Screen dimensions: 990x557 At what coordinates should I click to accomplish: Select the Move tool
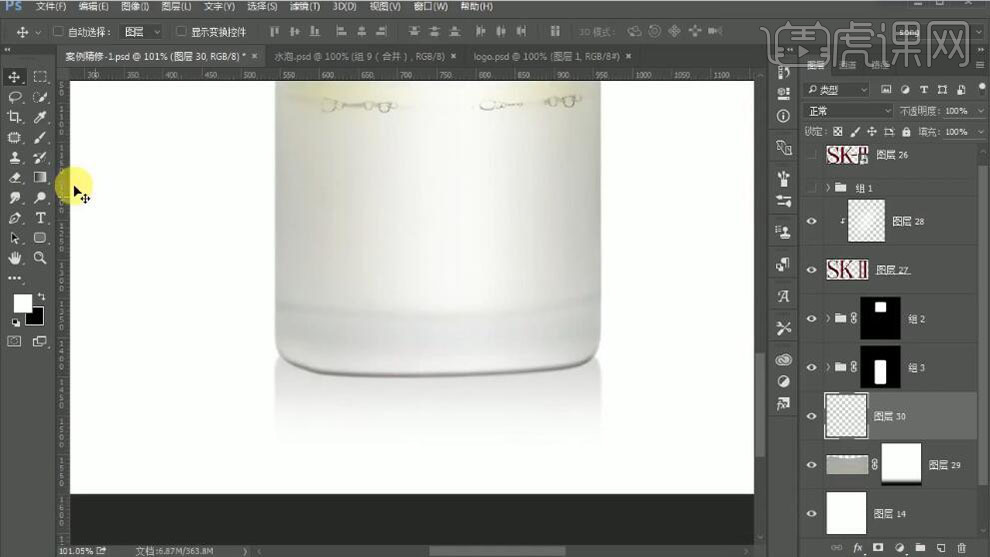[14, 77]
